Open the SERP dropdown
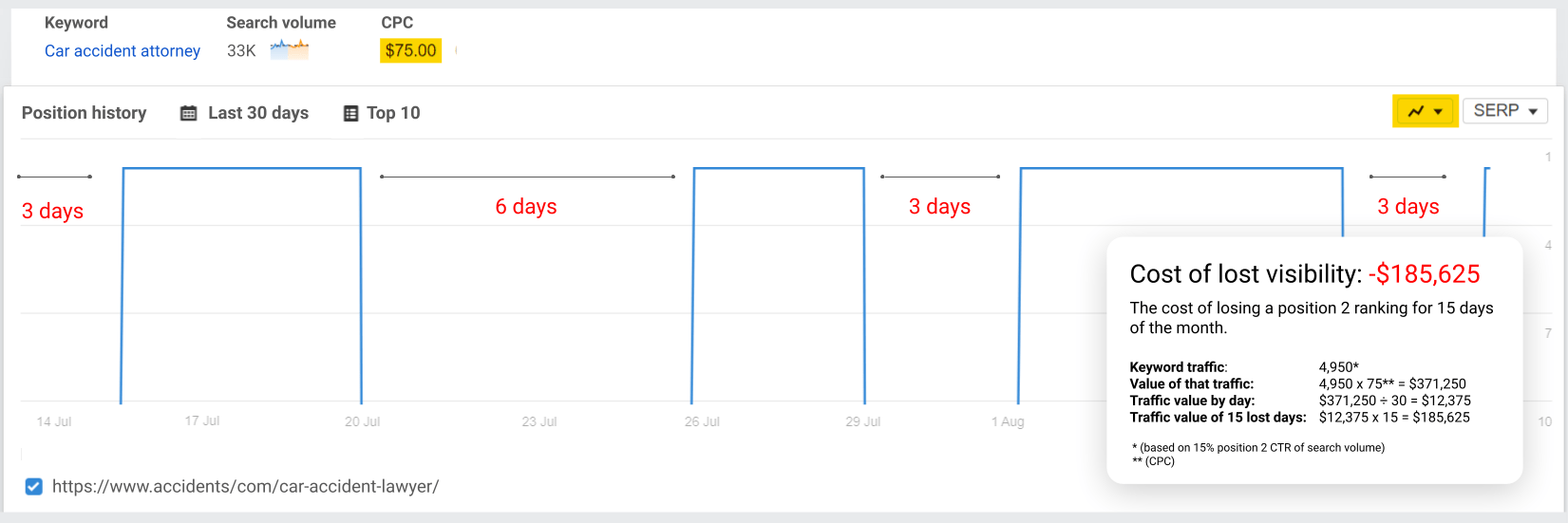The image size is (1568, 523). 1504,111
